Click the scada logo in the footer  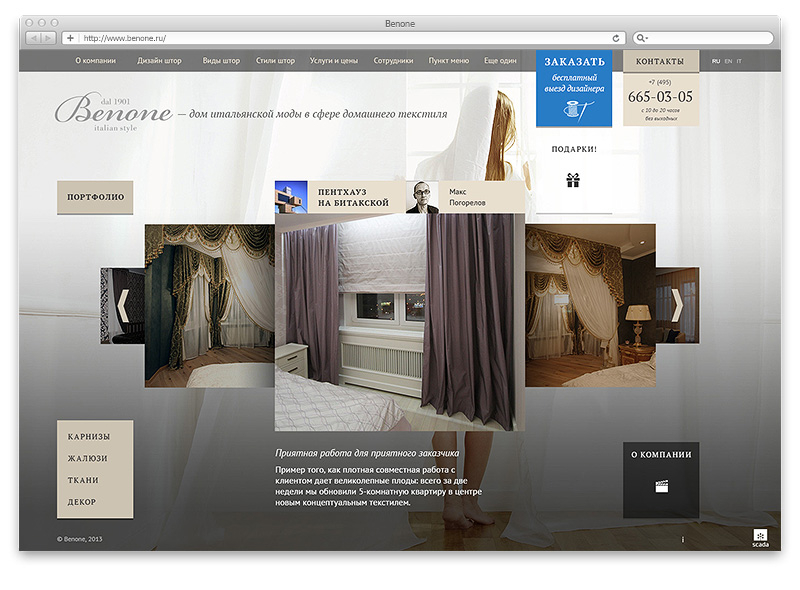[760, 538]
